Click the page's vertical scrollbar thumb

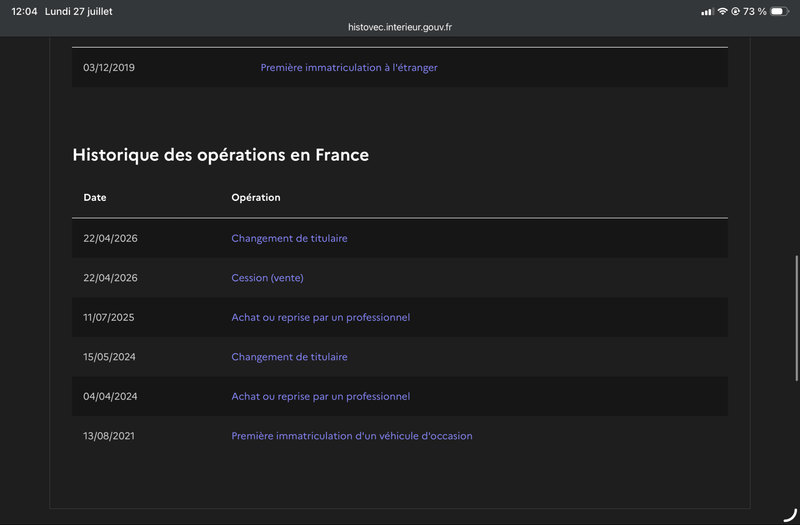pyautogui.click(x=796, y=318)
